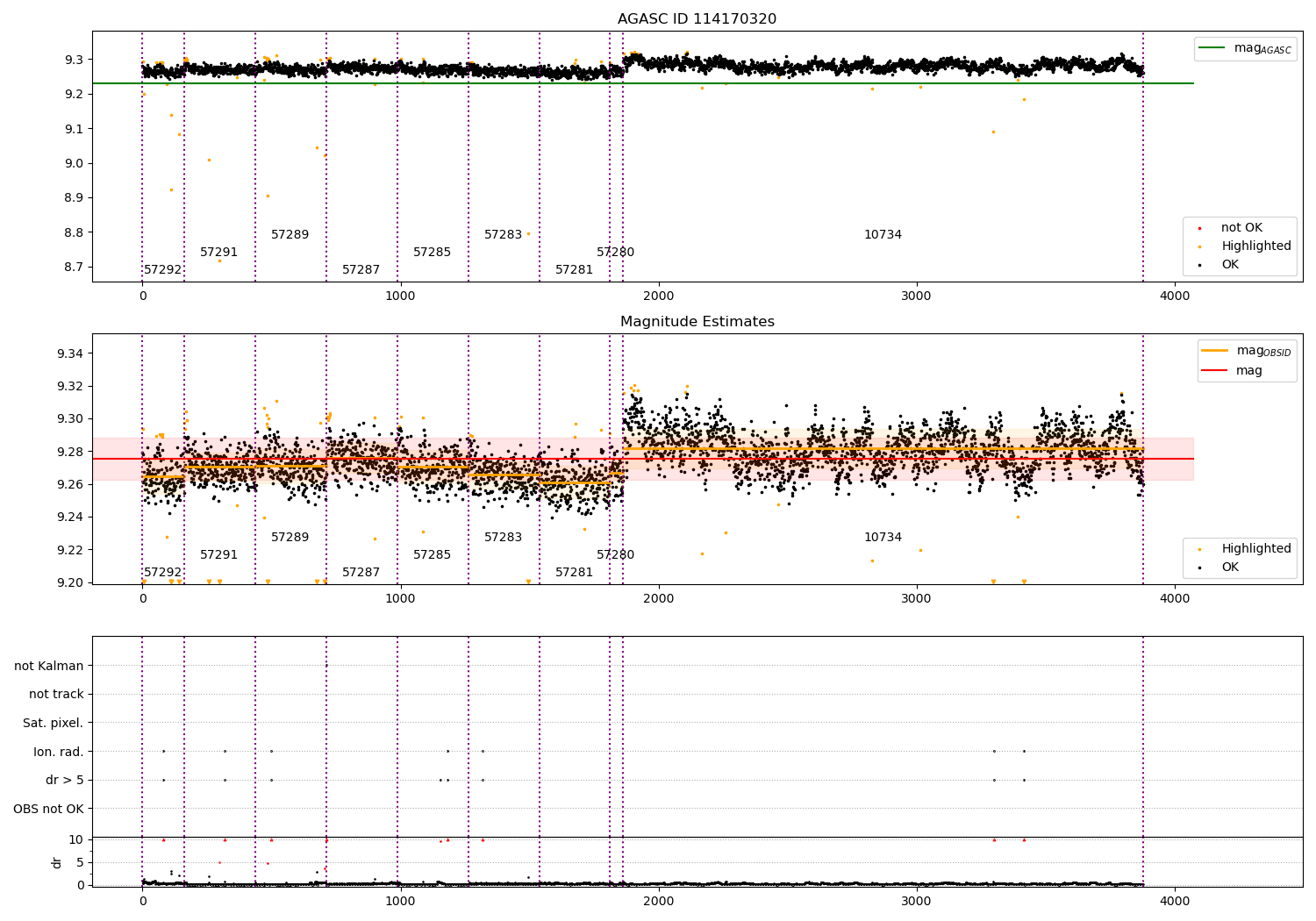The height and width of the screenshot is (921, 1316).
Task: Select the 'Ion. rad.' flag label
Action: click(x=58, y=752)
